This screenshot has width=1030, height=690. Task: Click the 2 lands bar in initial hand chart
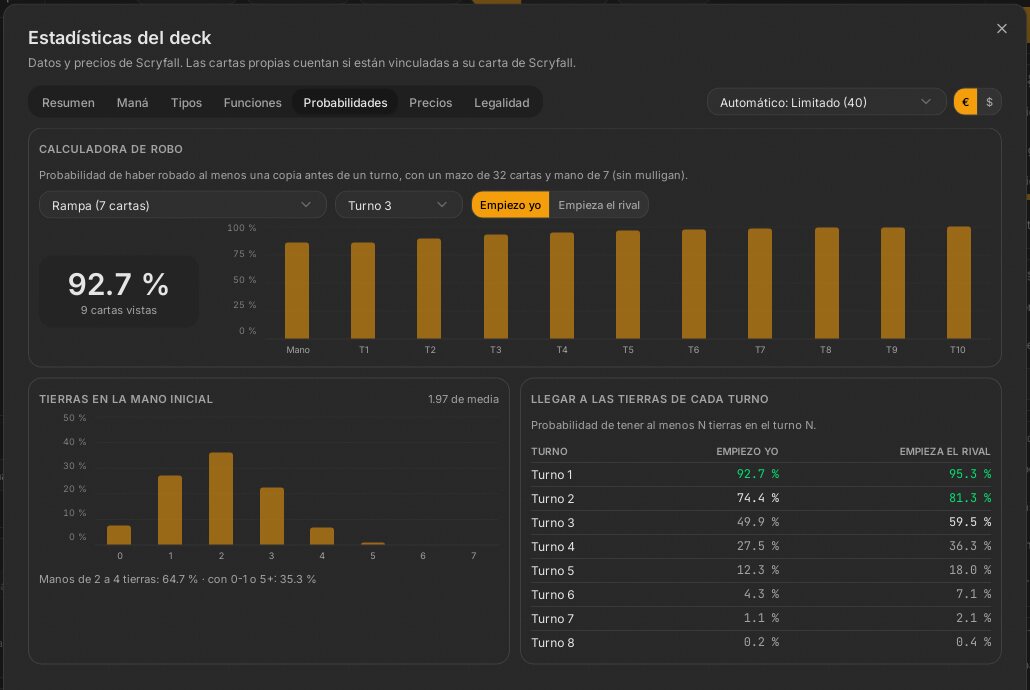click(x=221, y=499)
